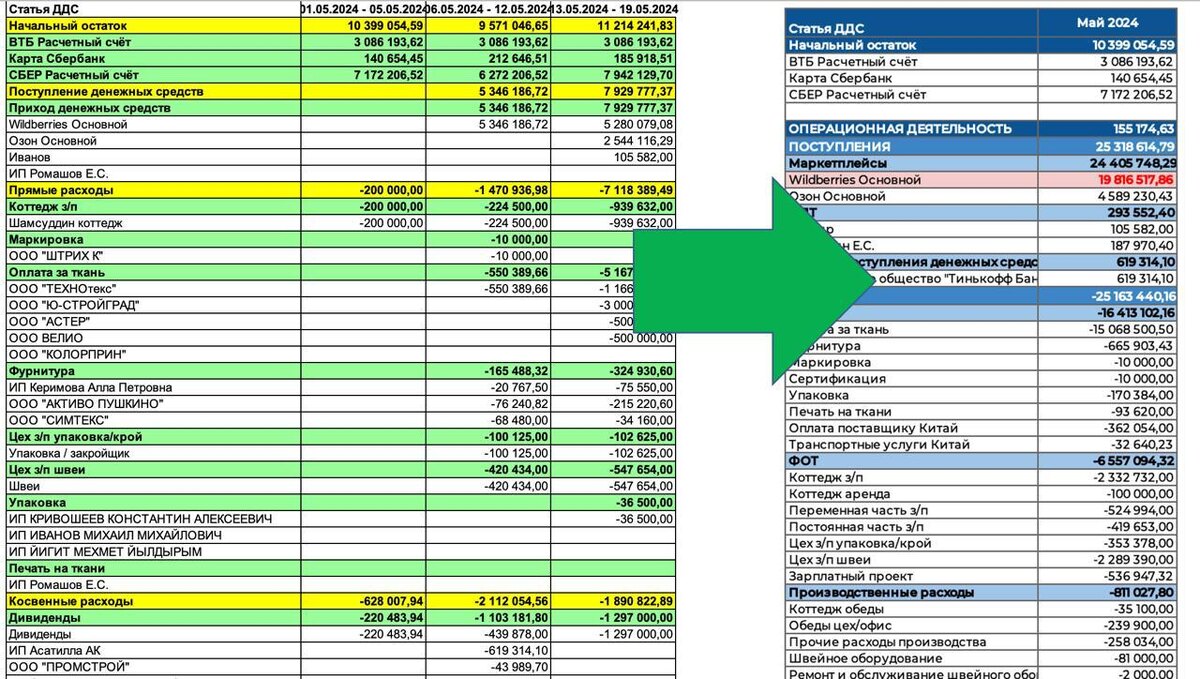The width and height of the screenshot is (1200, 679).
Task: Click the value 9 571 046,65
Action: [513, 26]
